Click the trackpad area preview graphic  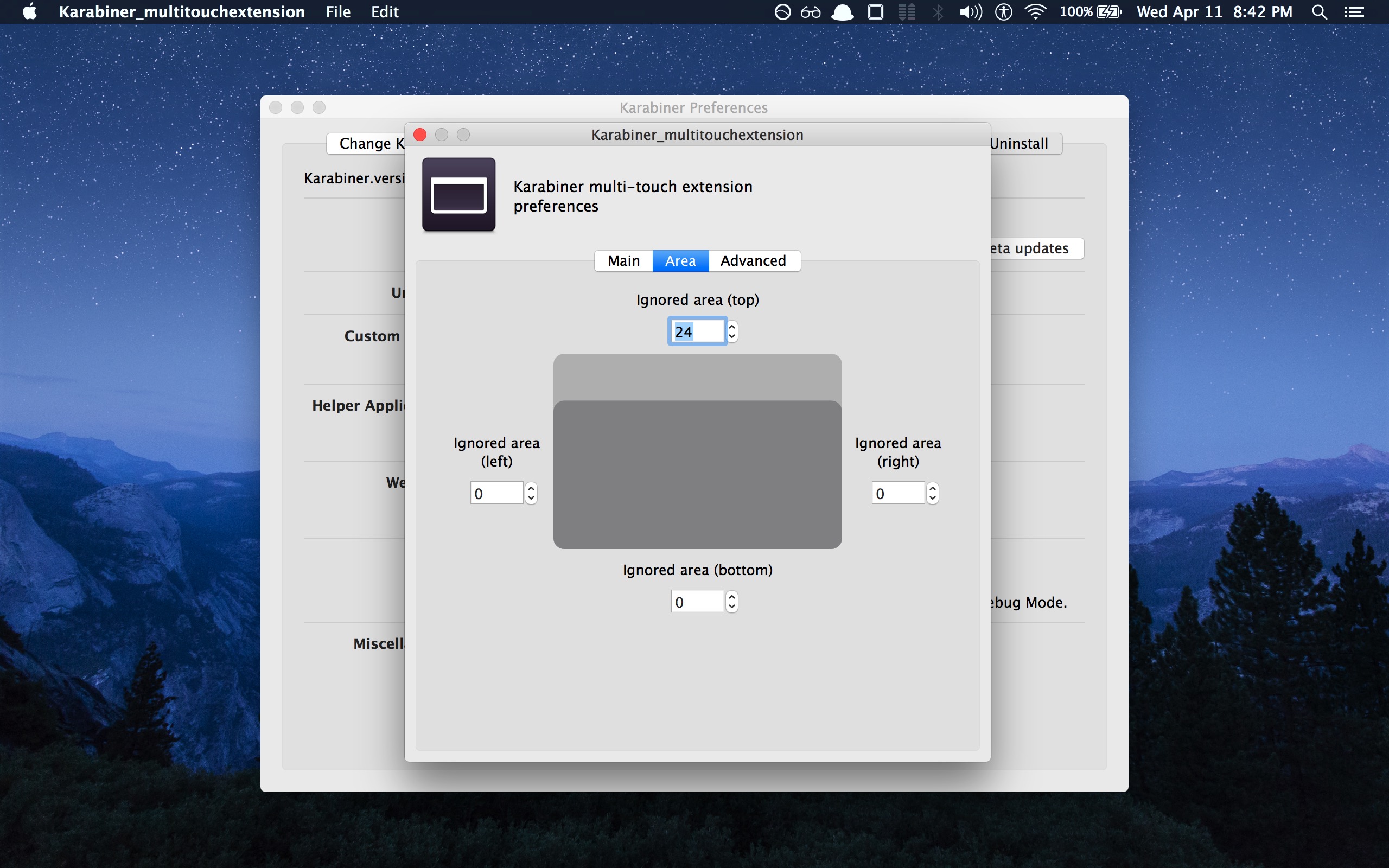[697, 451]
